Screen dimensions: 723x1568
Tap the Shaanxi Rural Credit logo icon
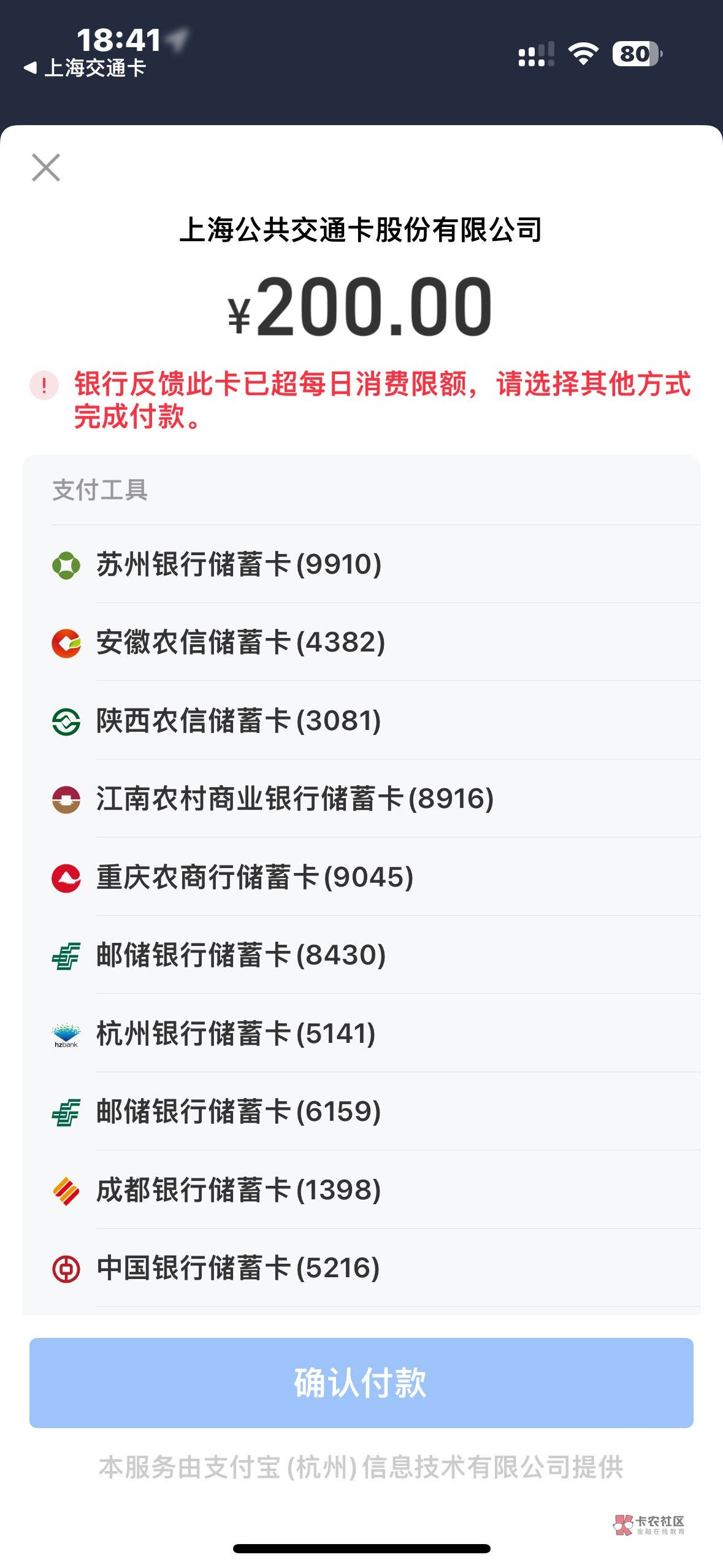tap(66, 721)
